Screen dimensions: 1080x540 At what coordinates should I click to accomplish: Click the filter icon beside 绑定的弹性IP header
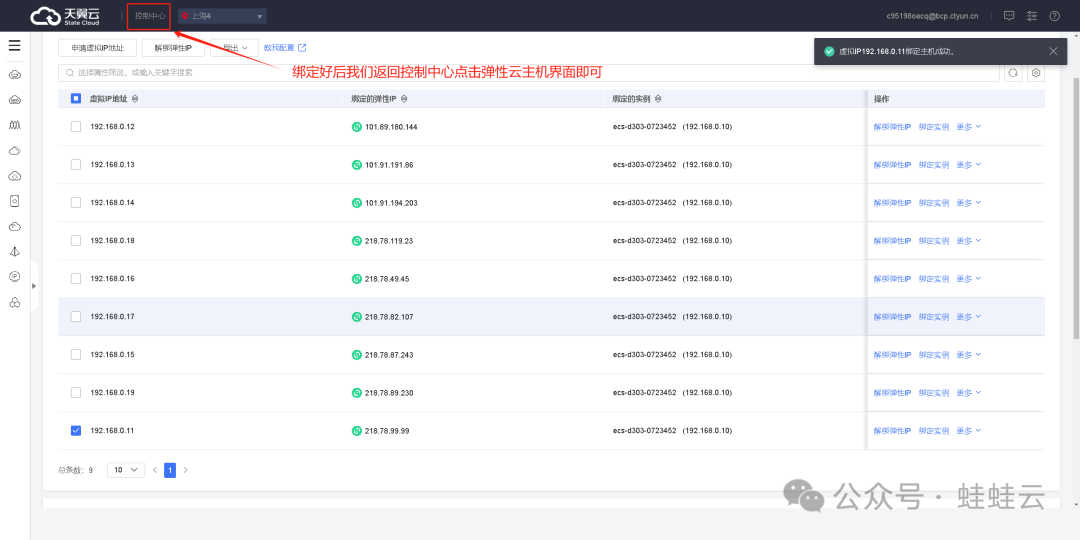click(404, 98)
